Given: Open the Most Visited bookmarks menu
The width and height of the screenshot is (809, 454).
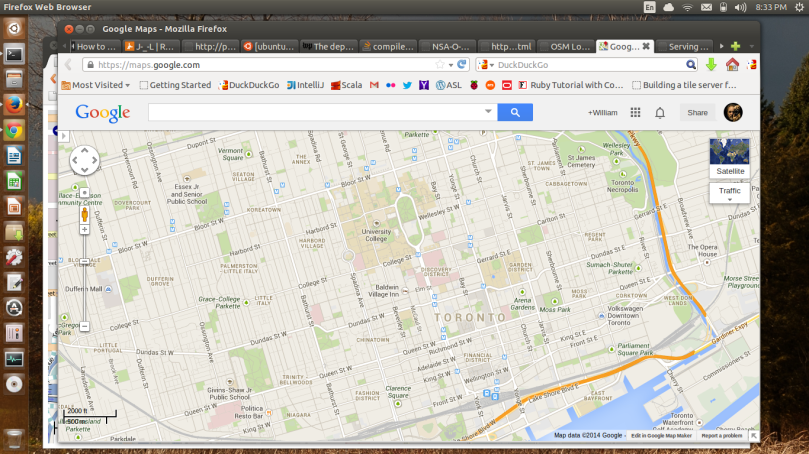Looking at the screenshot, I should 95,85.
